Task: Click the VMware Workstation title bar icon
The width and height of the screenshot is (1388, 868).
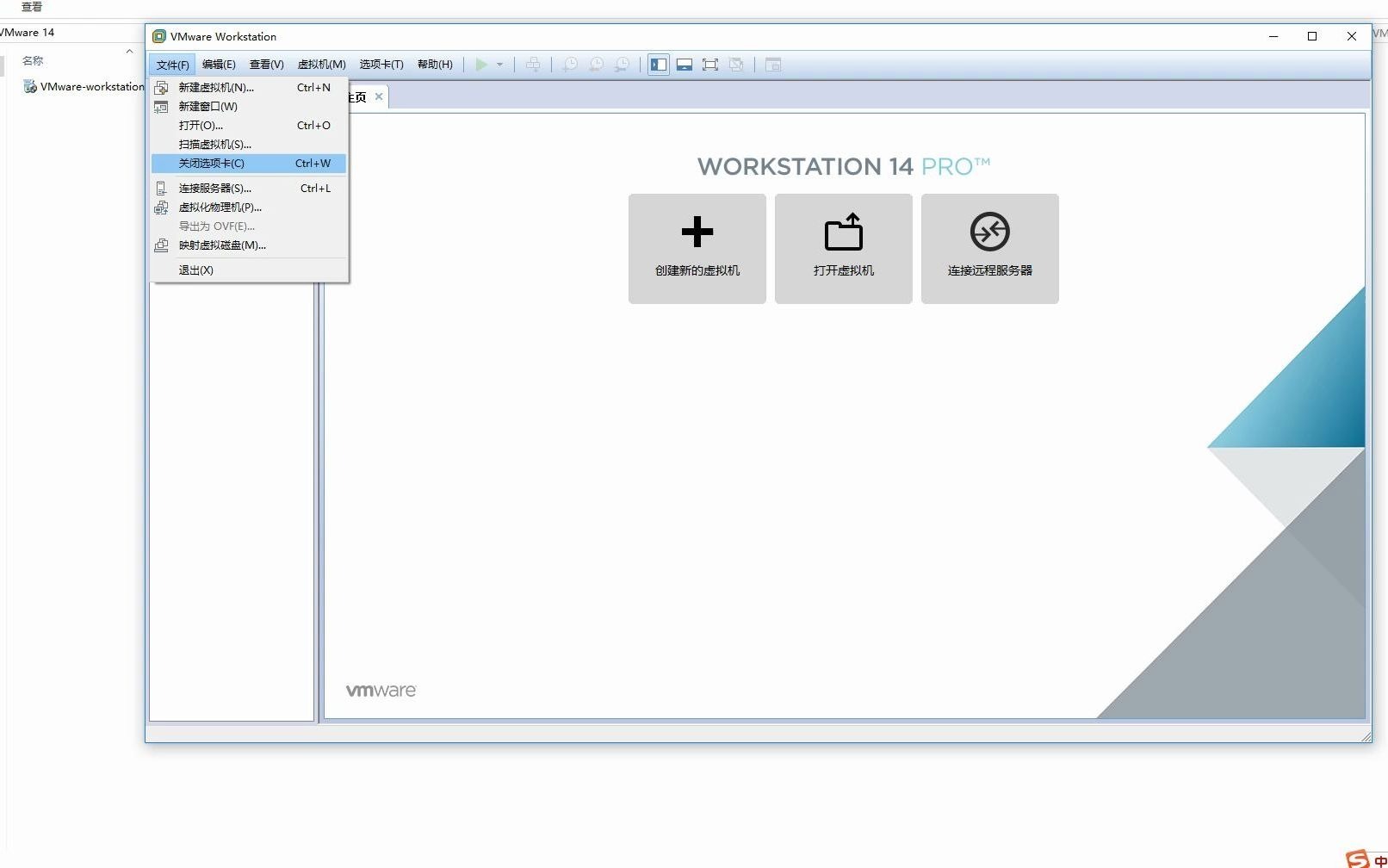Action: (159, 36)
